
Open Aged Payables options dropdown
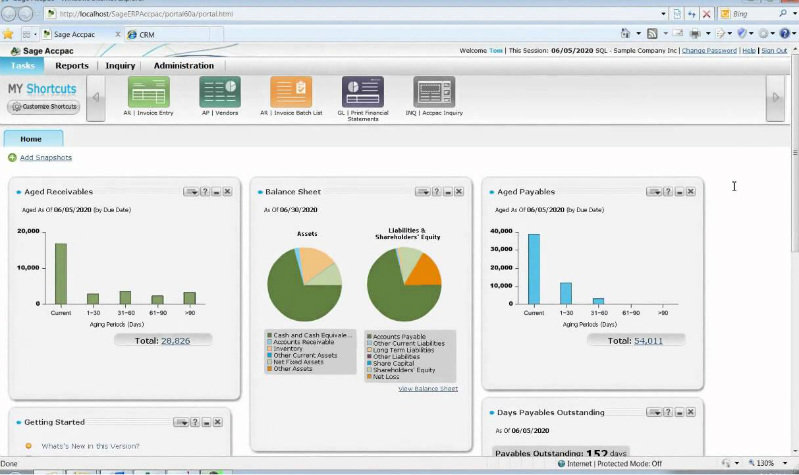[x=654, y=192]
